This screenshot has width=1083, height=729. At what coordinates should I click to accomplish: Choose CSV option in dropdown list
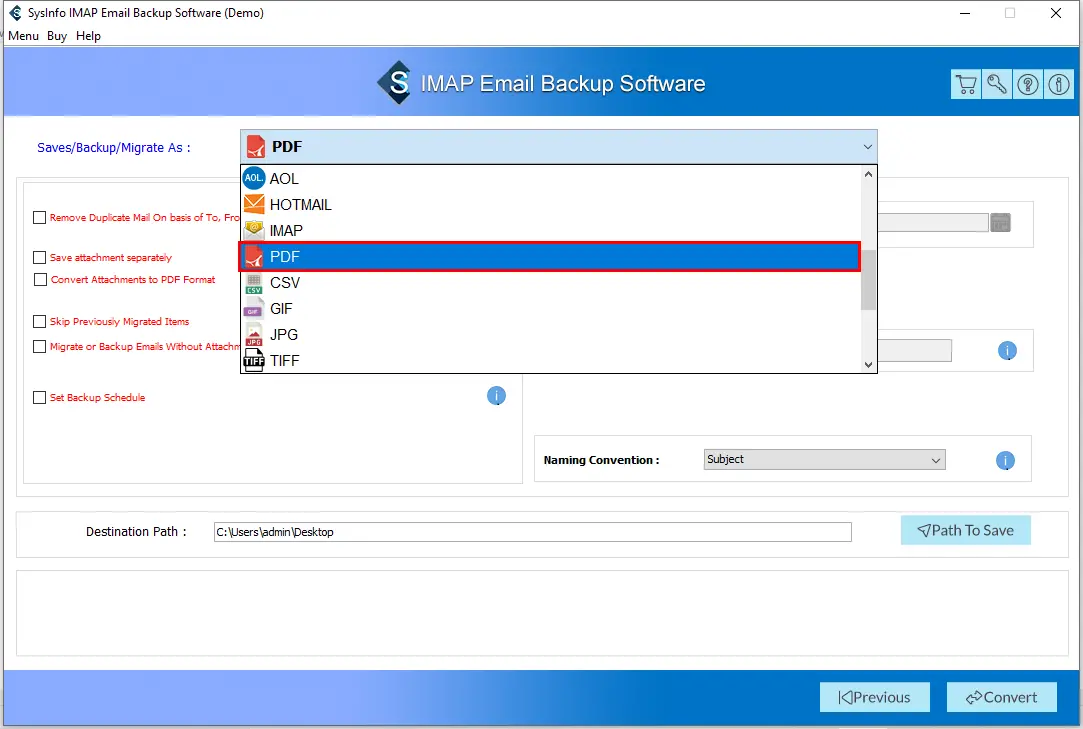[x=284, y=283]
